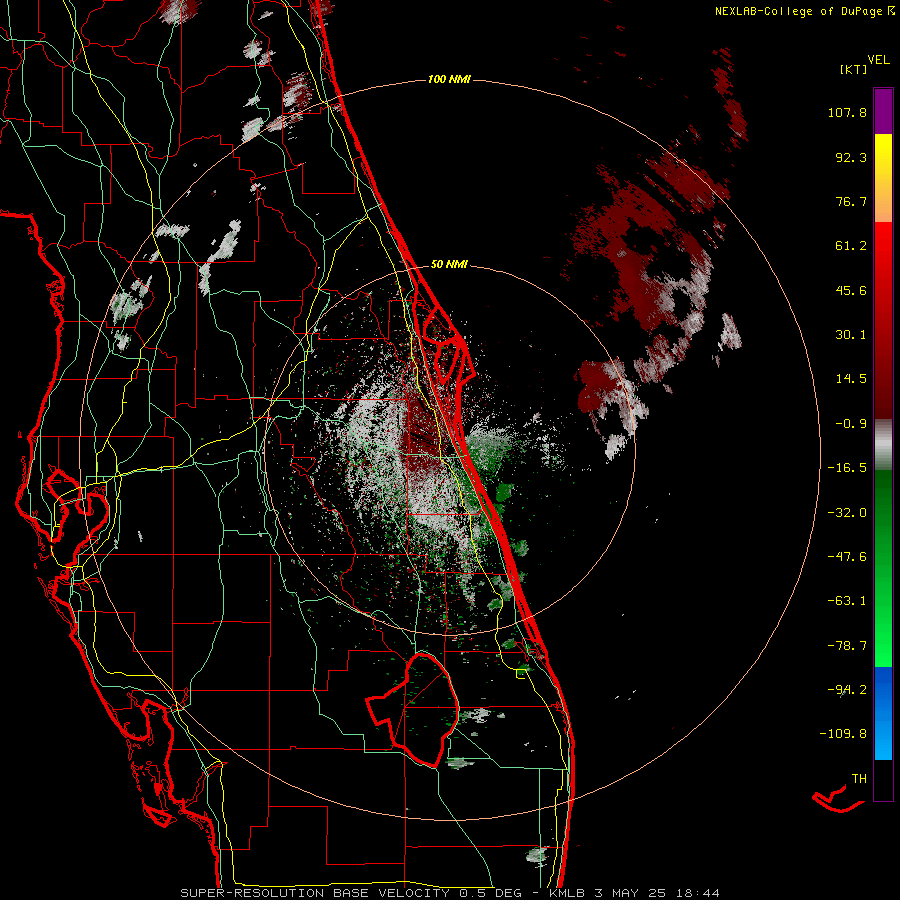
Task: Click the 30.1 velocity scale value
Action: click(x=851, y=335)
